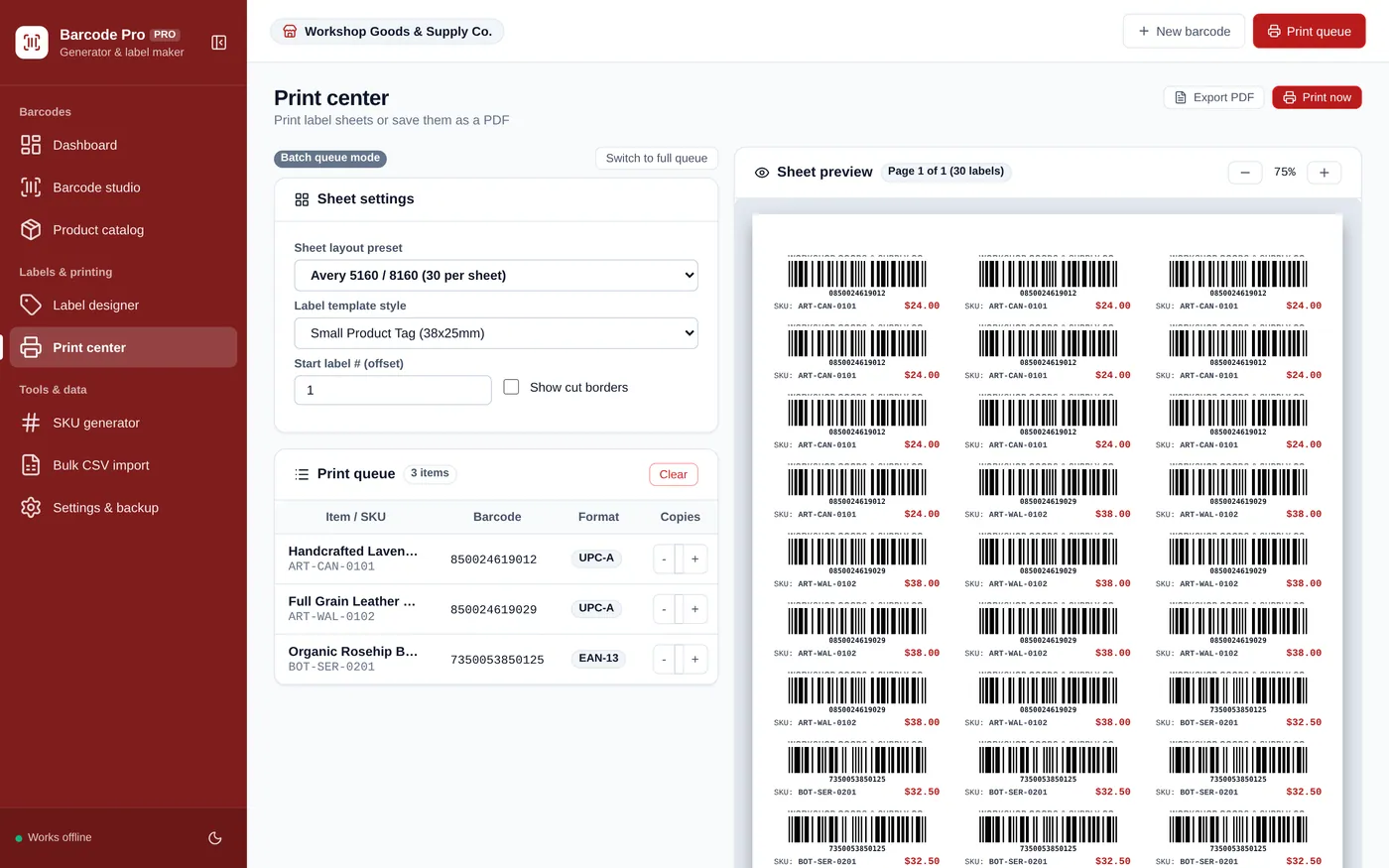Clear the print queue
Screen dimensions: 1389x868
674,474
